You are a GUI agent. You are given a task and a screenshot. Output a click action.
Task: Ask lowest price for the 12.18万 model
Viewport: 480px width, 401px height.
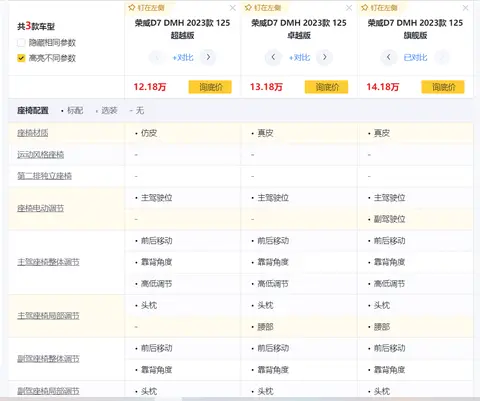coord(210,87)
